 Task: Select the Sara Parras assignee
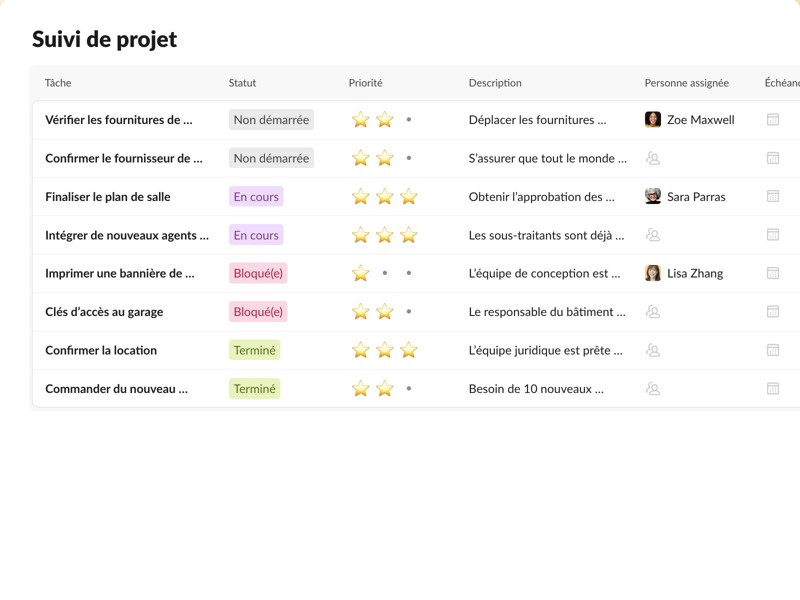click(695, 197)
